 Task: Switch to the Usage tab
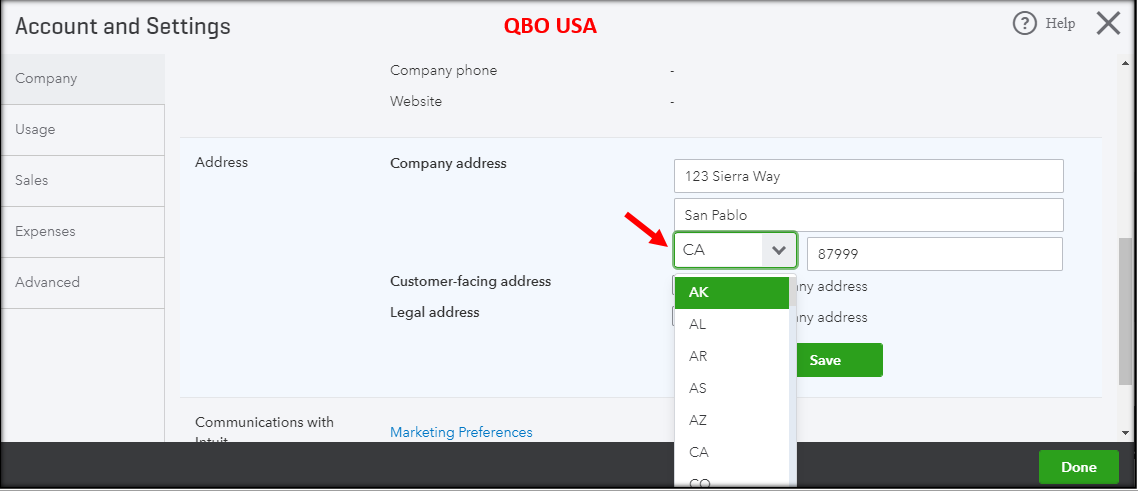click(83, 130)
